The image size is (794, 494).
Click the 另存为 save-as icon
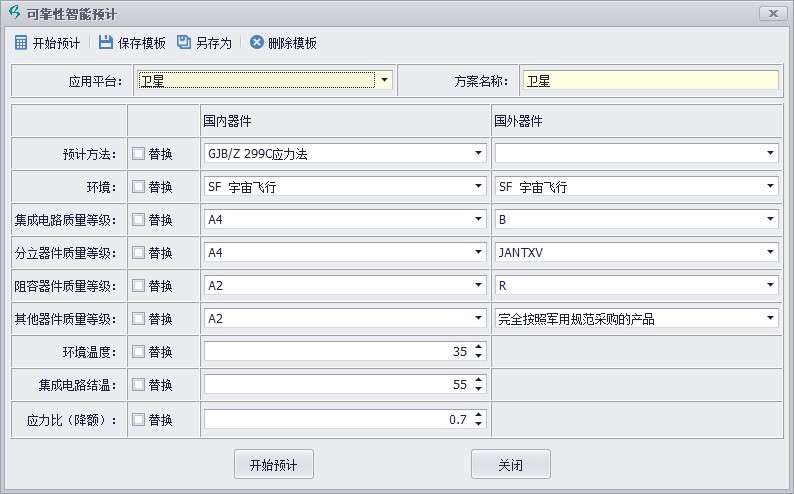[184, 43]
